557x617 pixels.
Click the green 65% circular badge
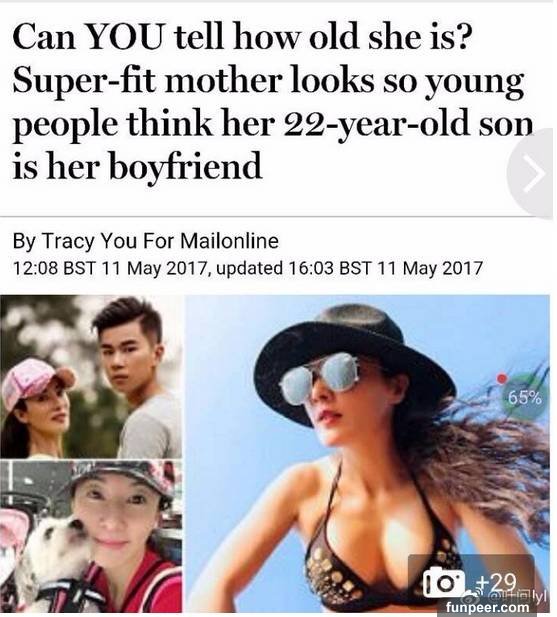pyautogui.click(x=524, y=398)
